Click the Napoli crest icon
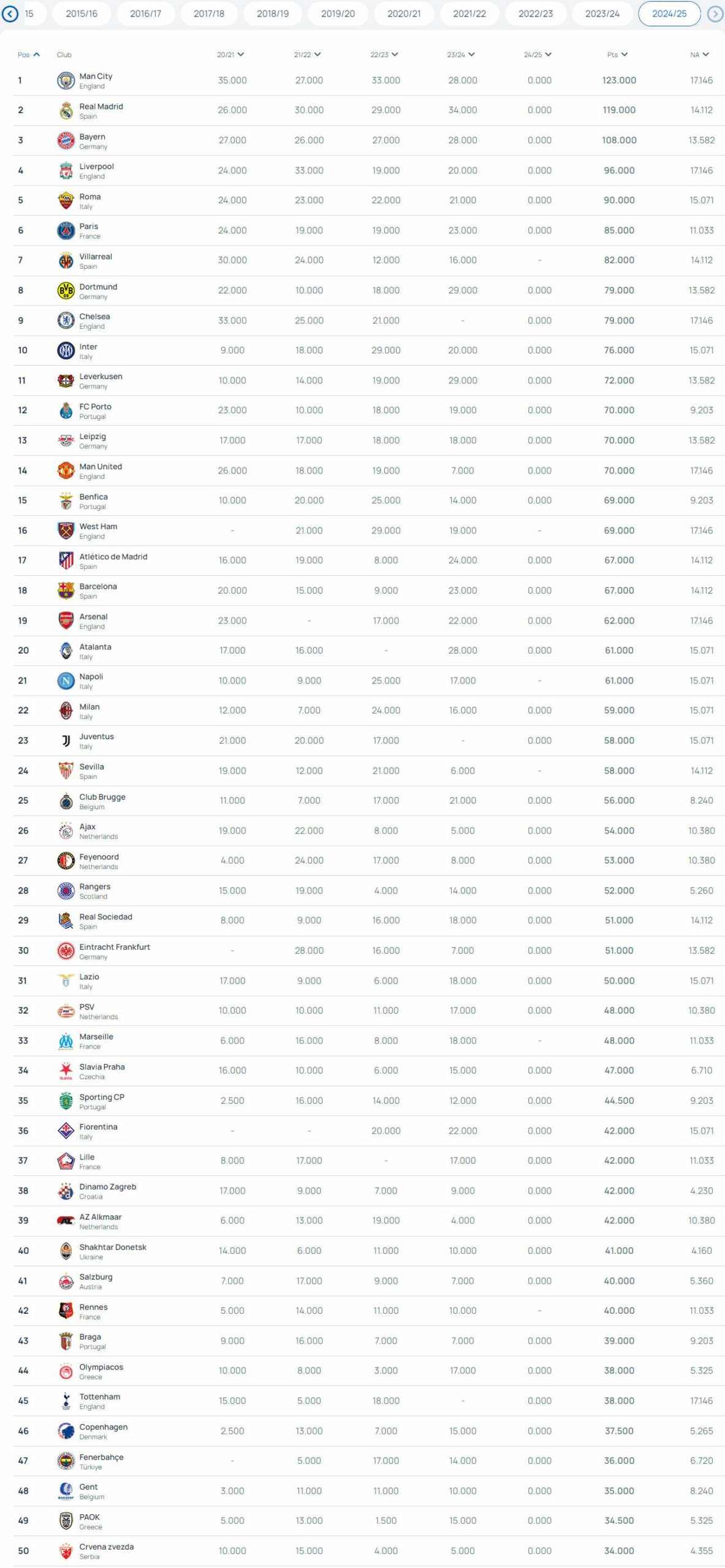This screenshot has height=1568, width=725. [66, 681]
